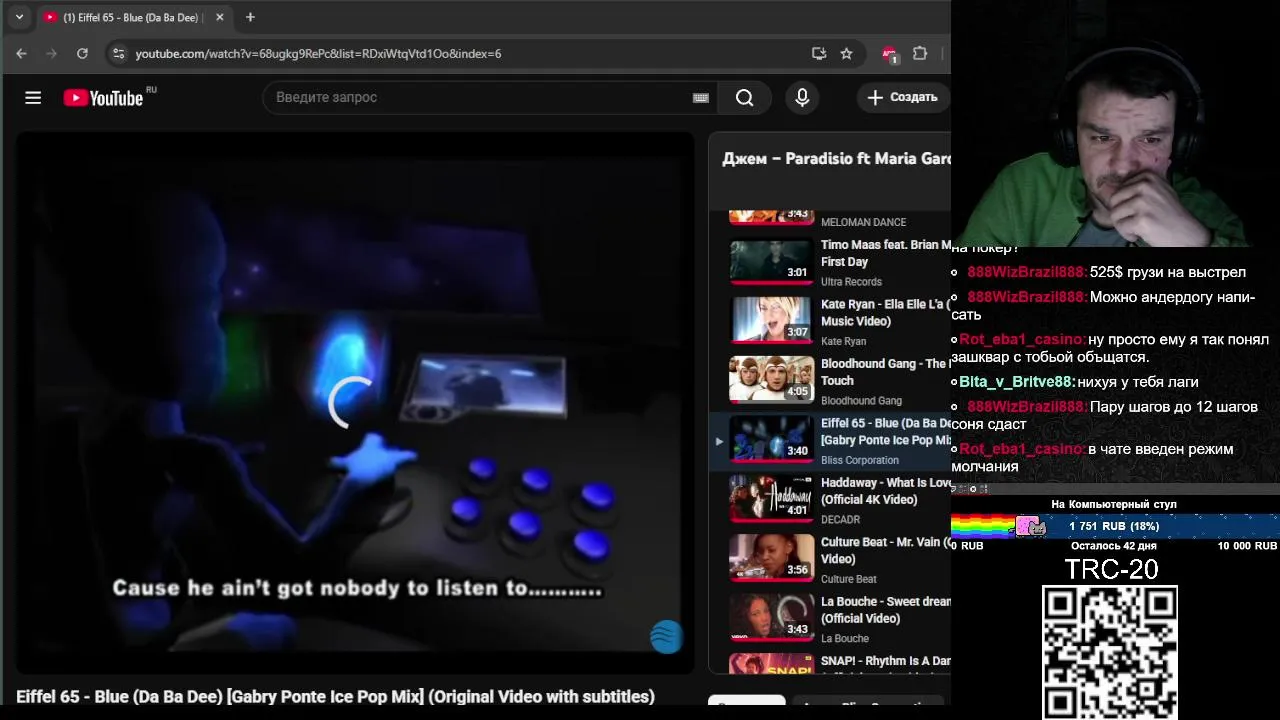Image resolution: width=1280 pixels, height=720 pixels.
Task: Click the TRC-20 QR code
Action: [x=1110, y=652]
